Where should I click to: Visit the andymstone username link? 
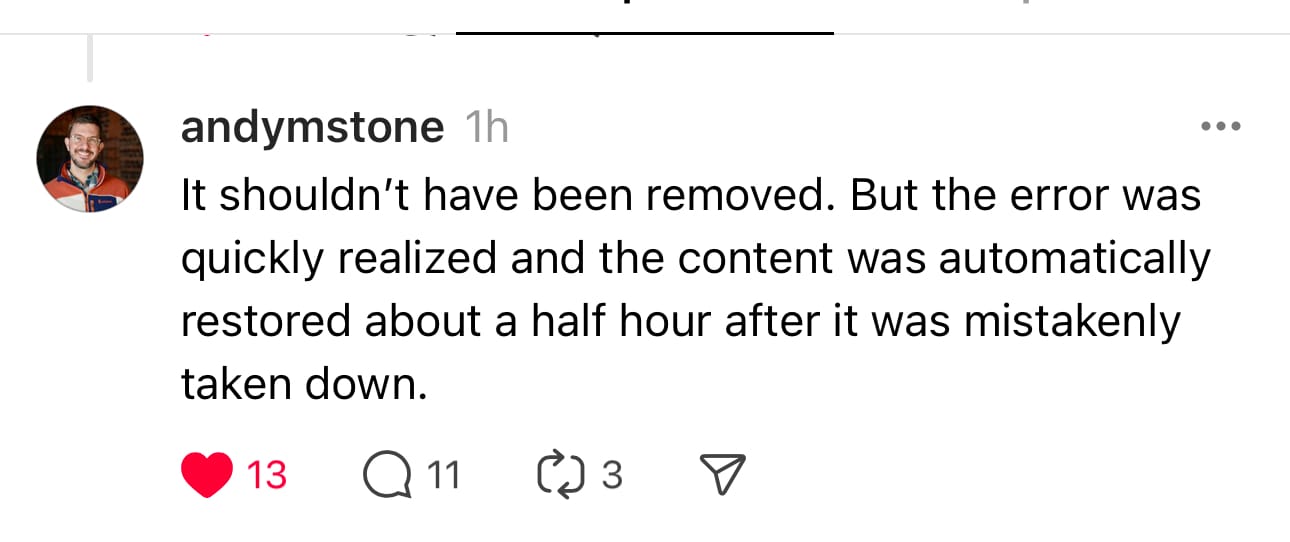(x=312, y=128)
